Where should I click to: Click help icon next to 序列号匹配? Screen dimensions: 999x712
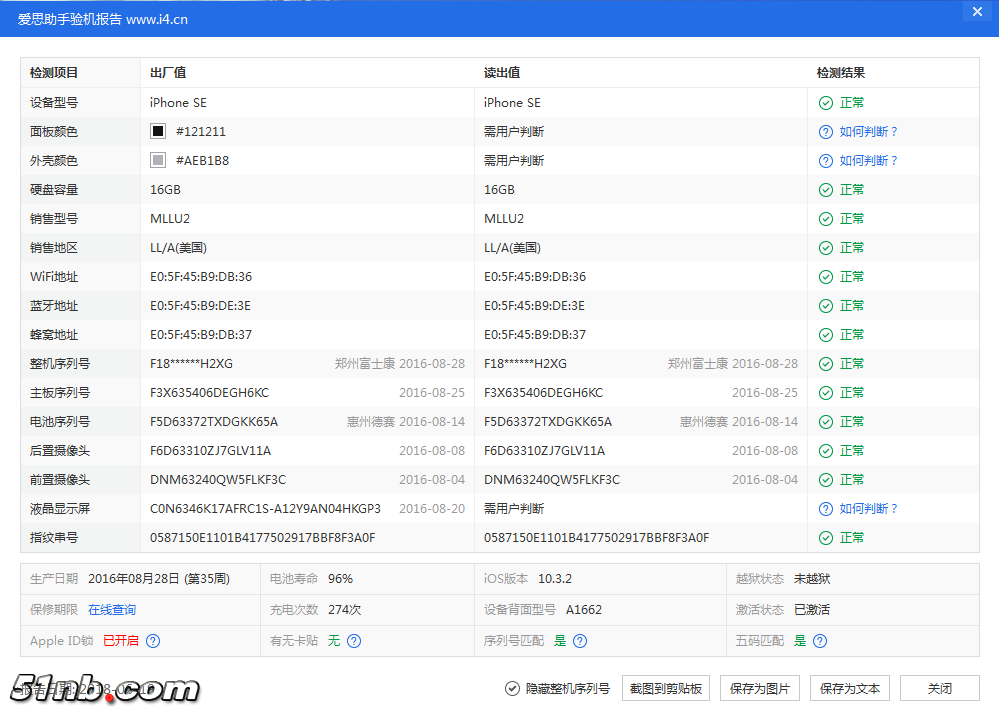[x=580, y=641]
